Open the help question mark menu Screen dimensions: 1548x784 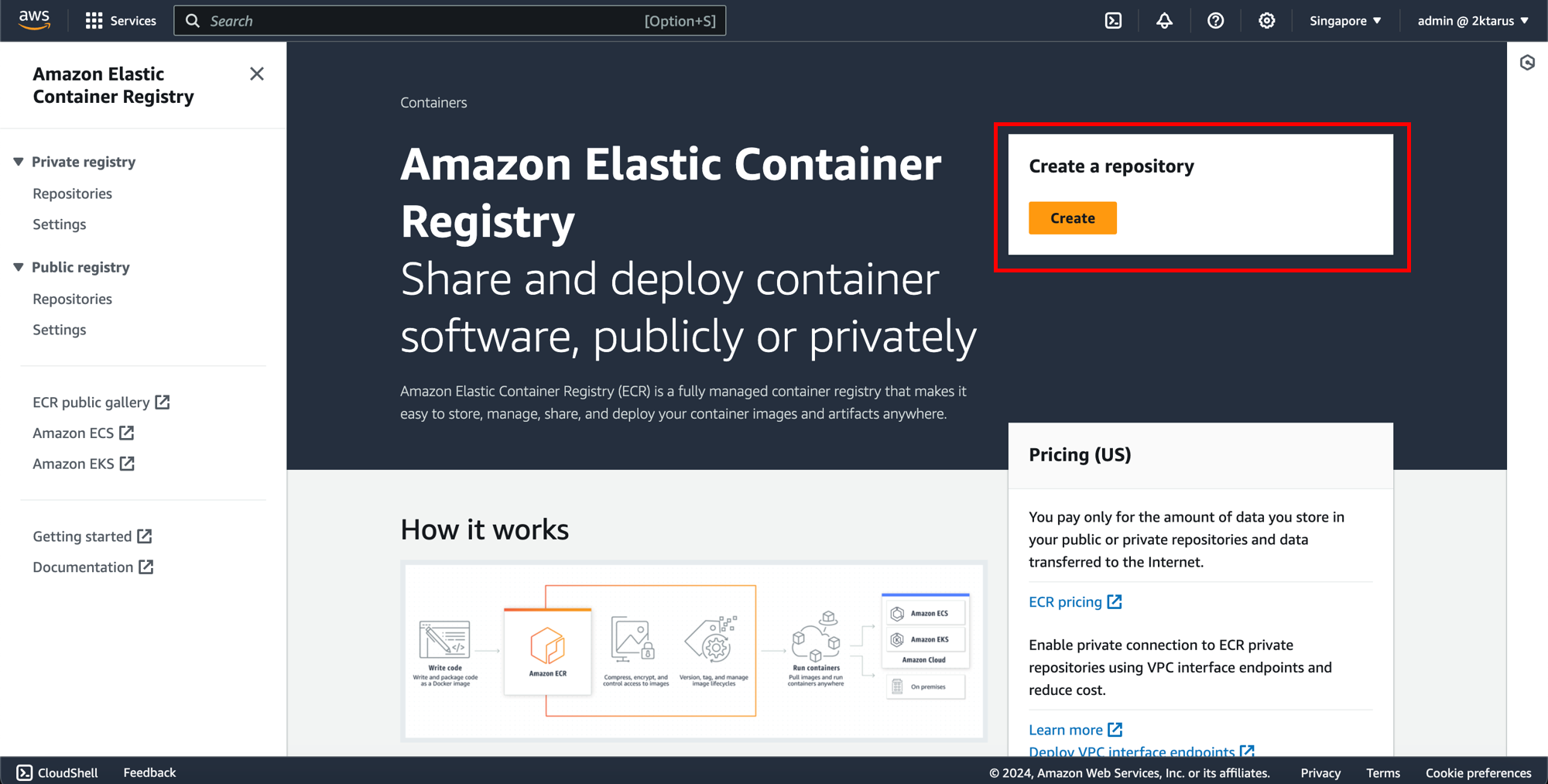click(x=1215, y=21)
